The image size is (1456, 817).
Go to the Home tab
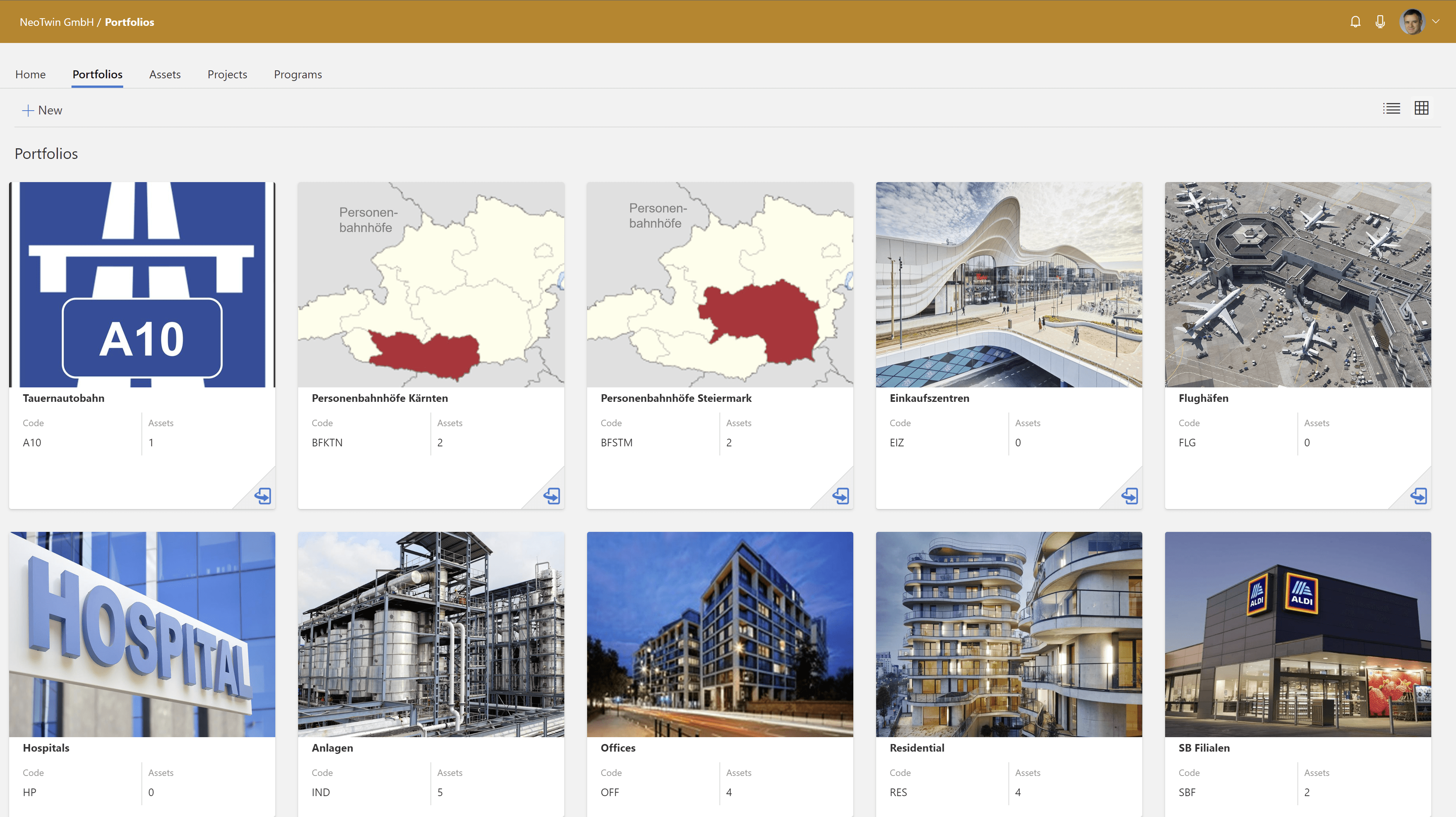pyautogui.click(x=30, y=75)
